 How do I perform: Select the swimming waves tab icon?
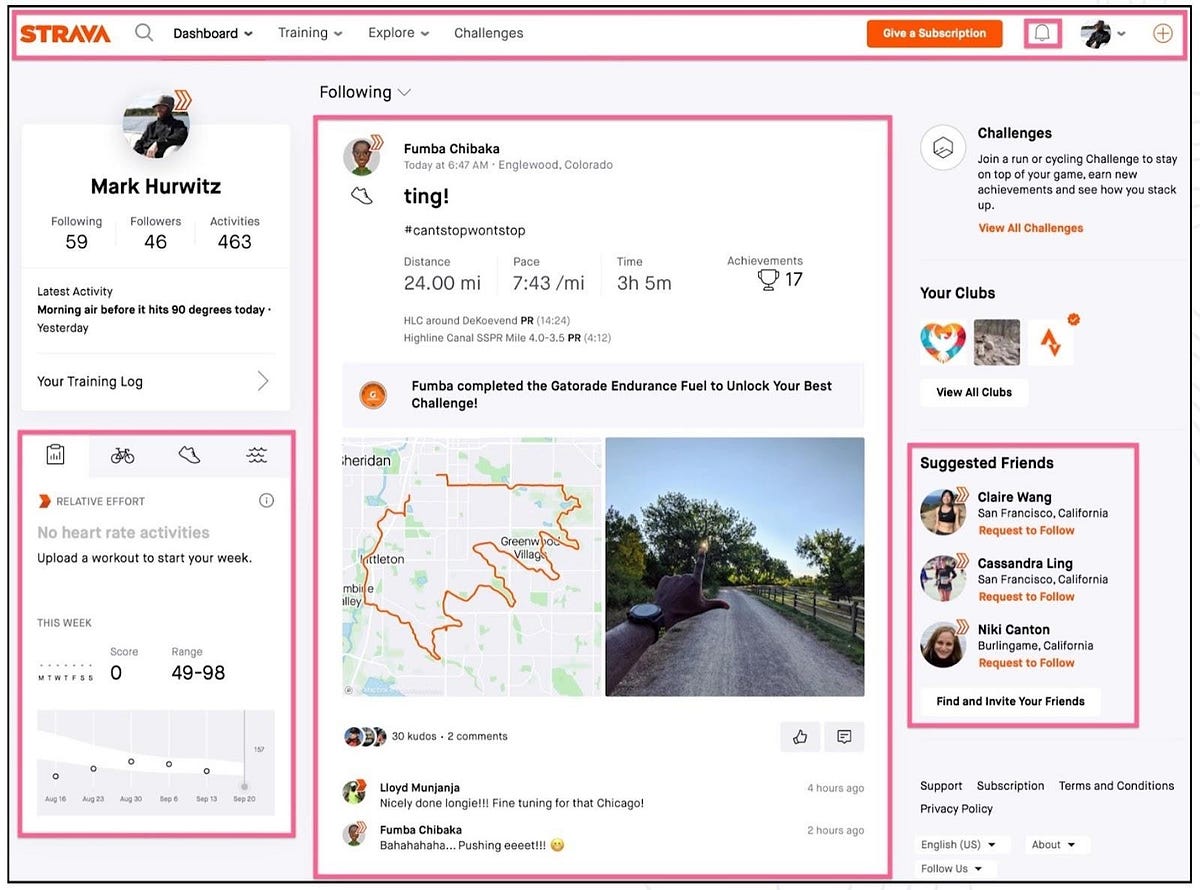pyautogui.click(x=257, y=455)
